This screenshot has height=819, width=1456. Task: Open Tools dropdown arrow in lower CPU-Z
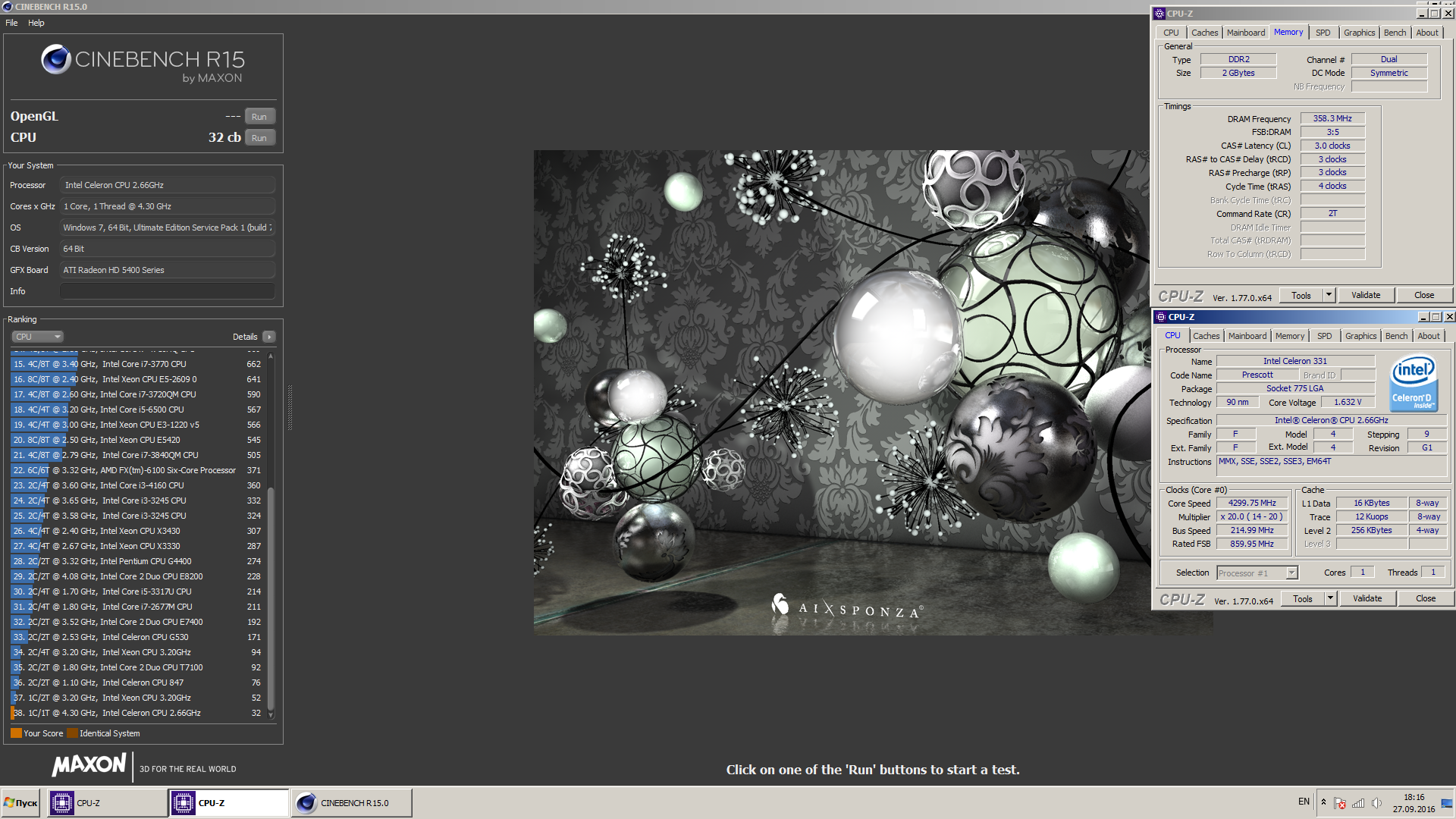click(x=1330, y=598)
